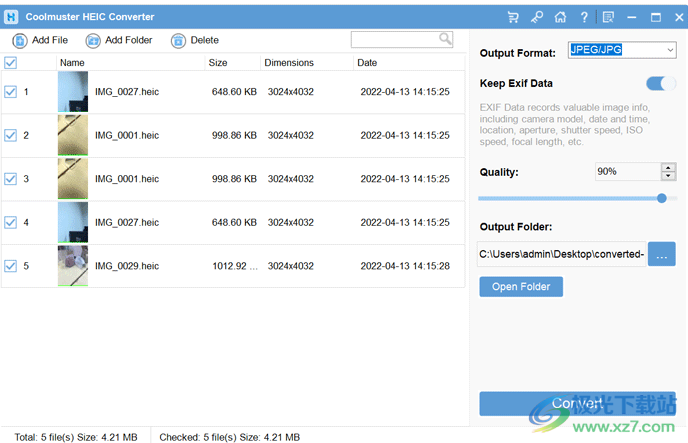Click the Open Folder button
The height and width of the screenshot is (443, 688).
point(521,287)
